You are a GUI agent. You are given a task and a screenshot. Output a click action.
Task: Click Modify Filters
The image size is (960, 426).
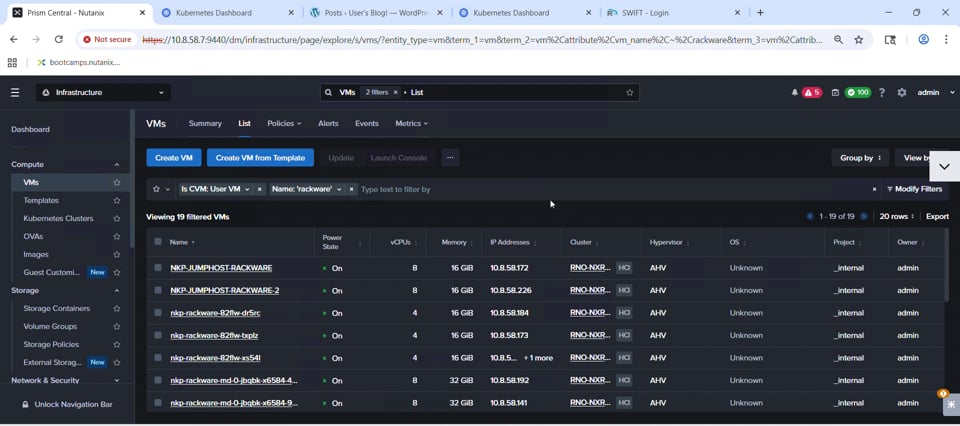[915, 189]
